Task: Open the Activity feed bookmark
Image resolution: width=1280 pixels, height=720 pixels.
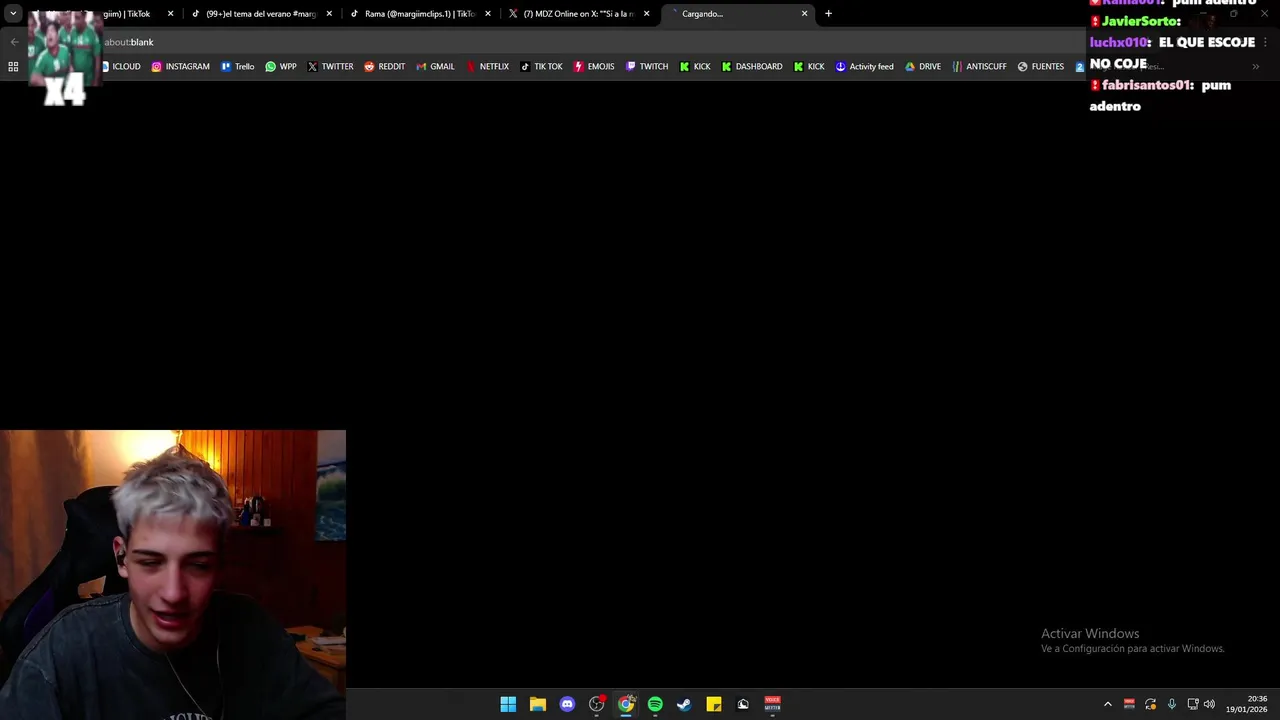Action: pyautogui.click(x=864, y=67)
